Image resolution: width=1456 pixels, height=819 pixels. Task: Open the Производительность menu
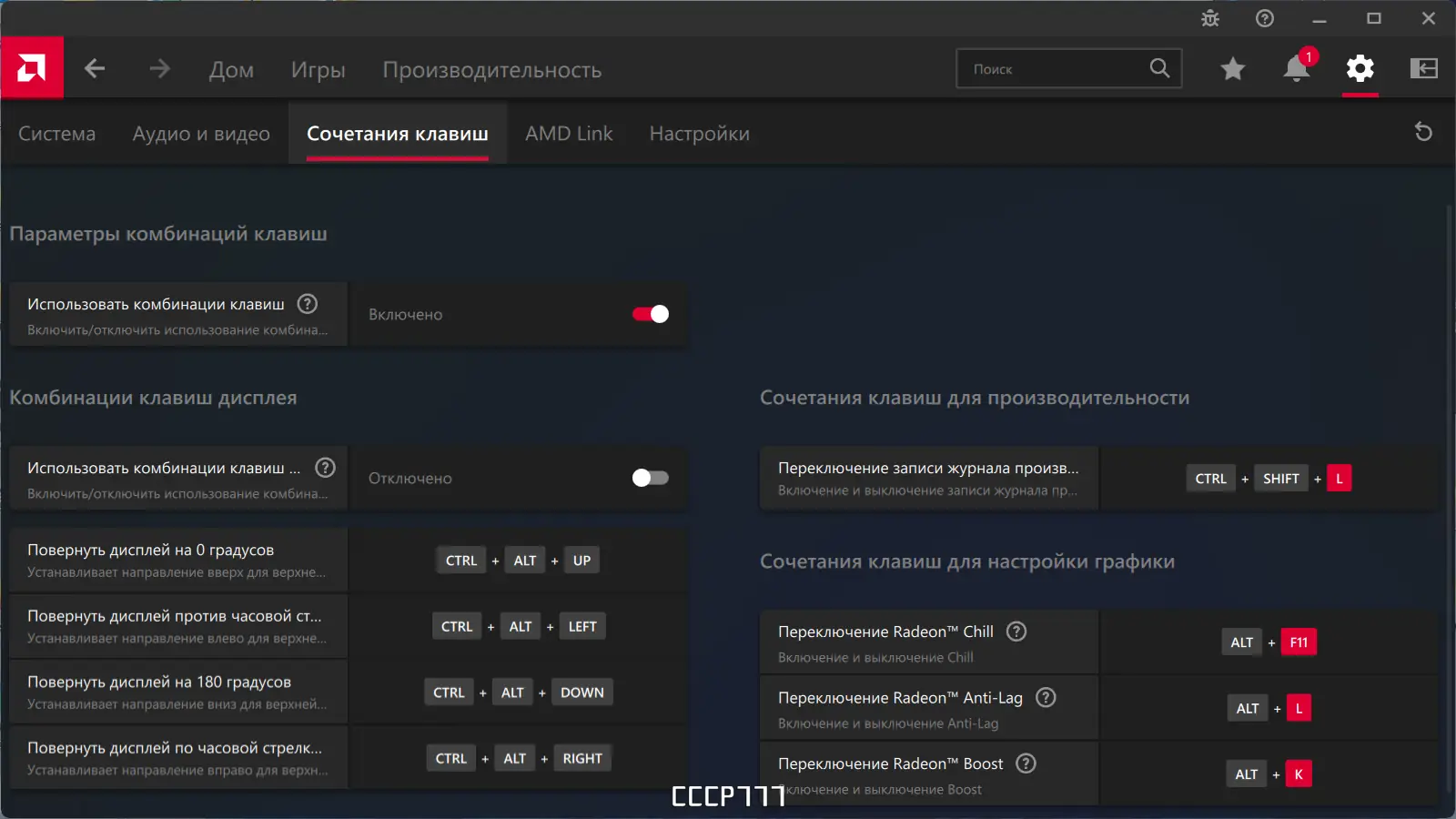click(491, 70)
